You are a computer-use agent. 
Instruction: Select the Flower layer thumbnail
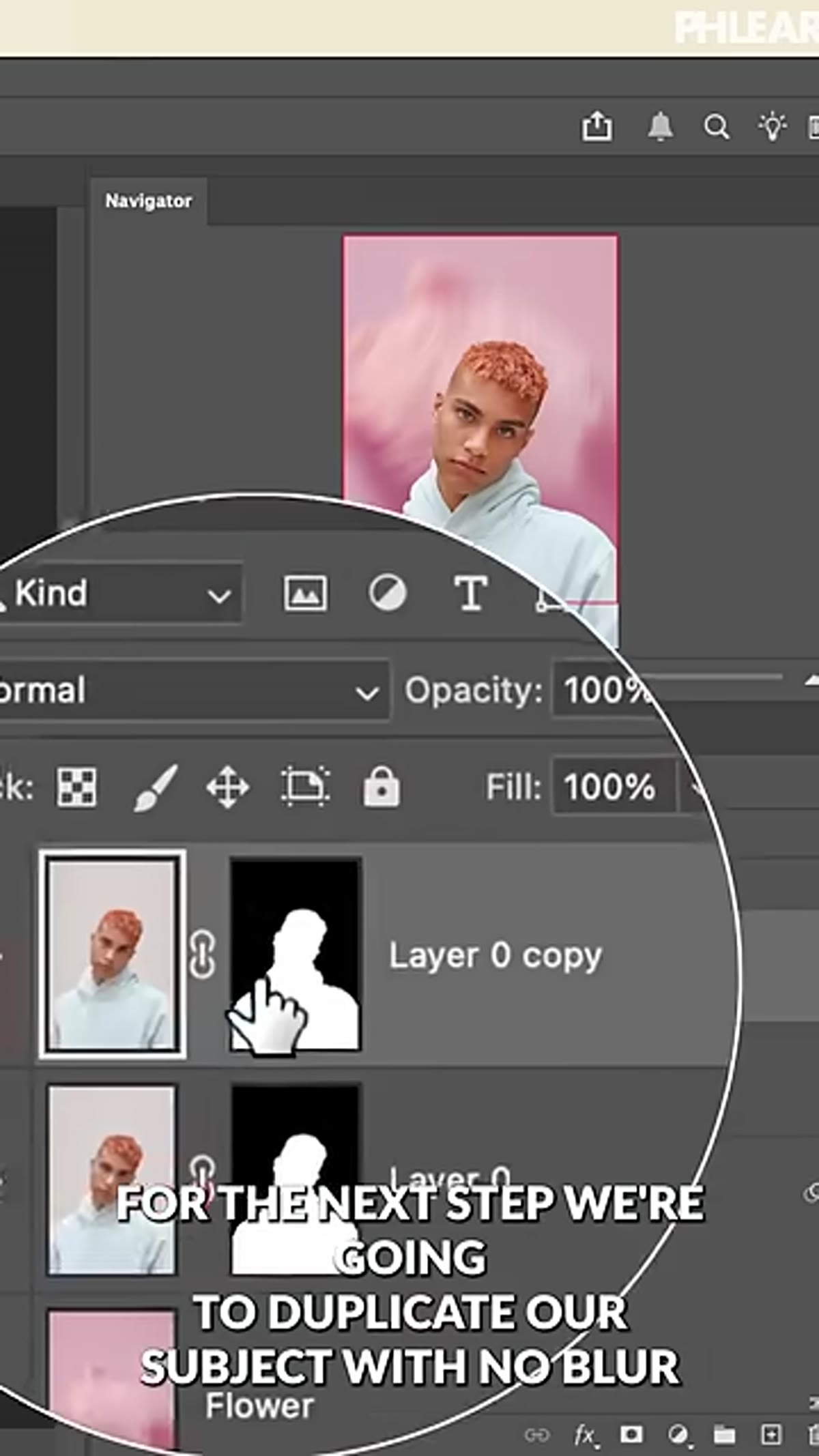click(112, 1378)
